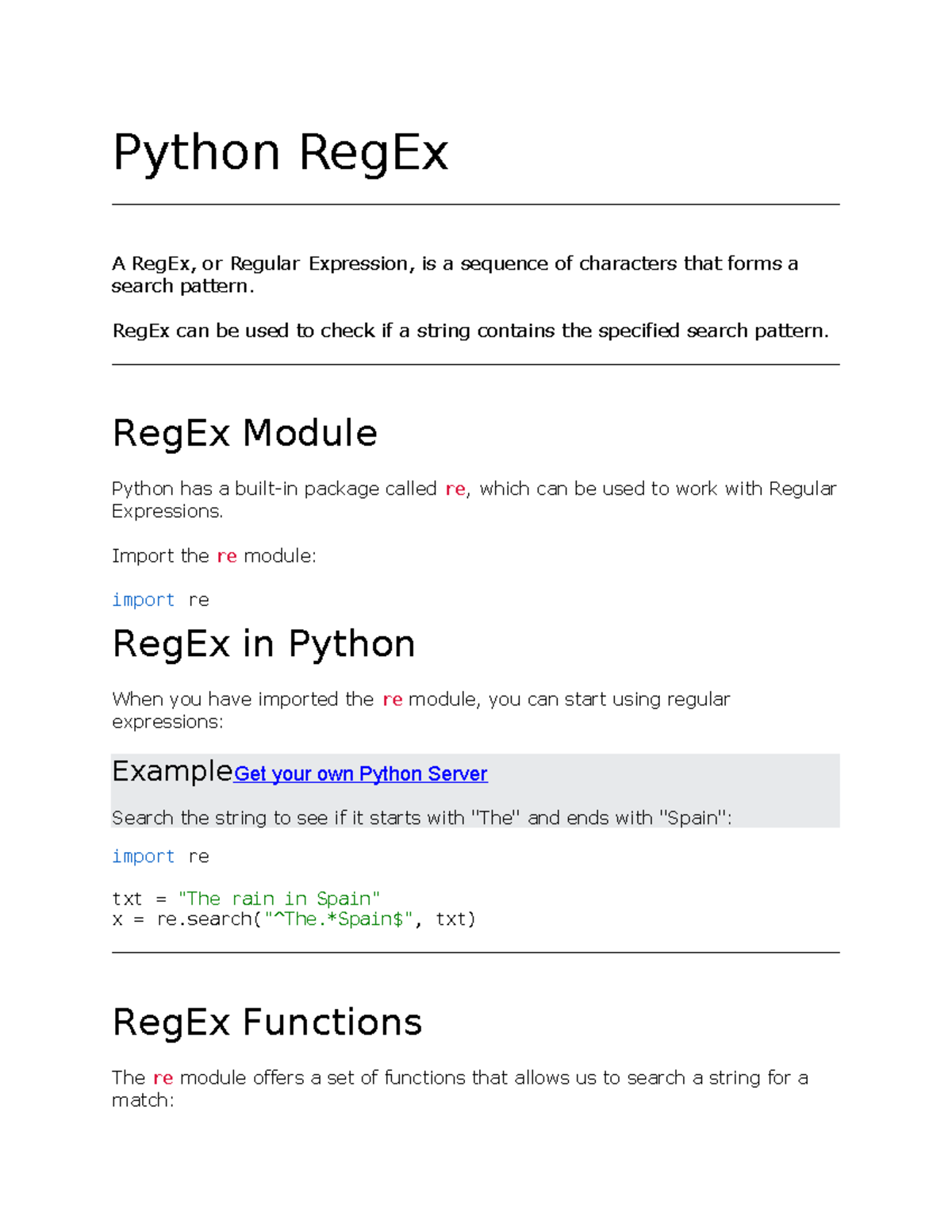Click red re in 'imported the re module'
The image size is (952, 1232).
coord(393,700)
